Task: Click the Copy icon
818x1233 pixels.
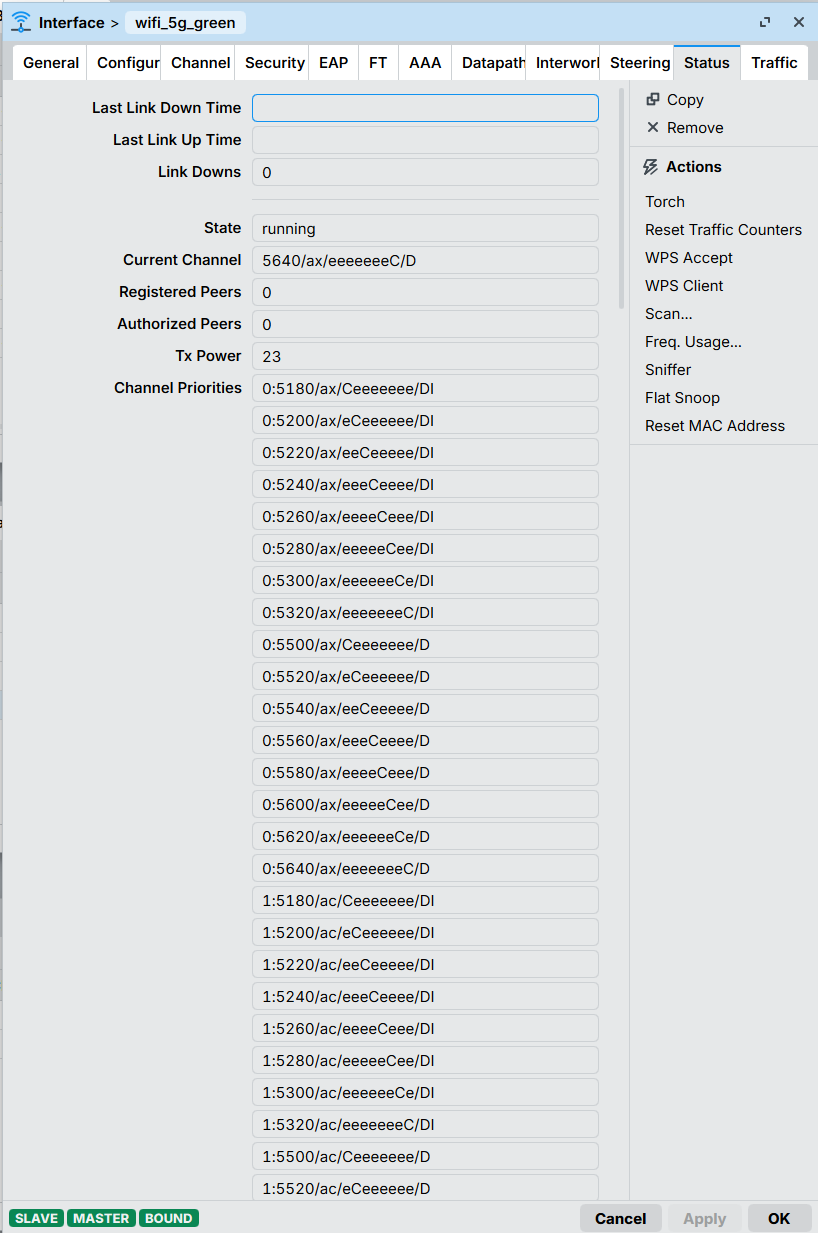Action: pos(653,99)
